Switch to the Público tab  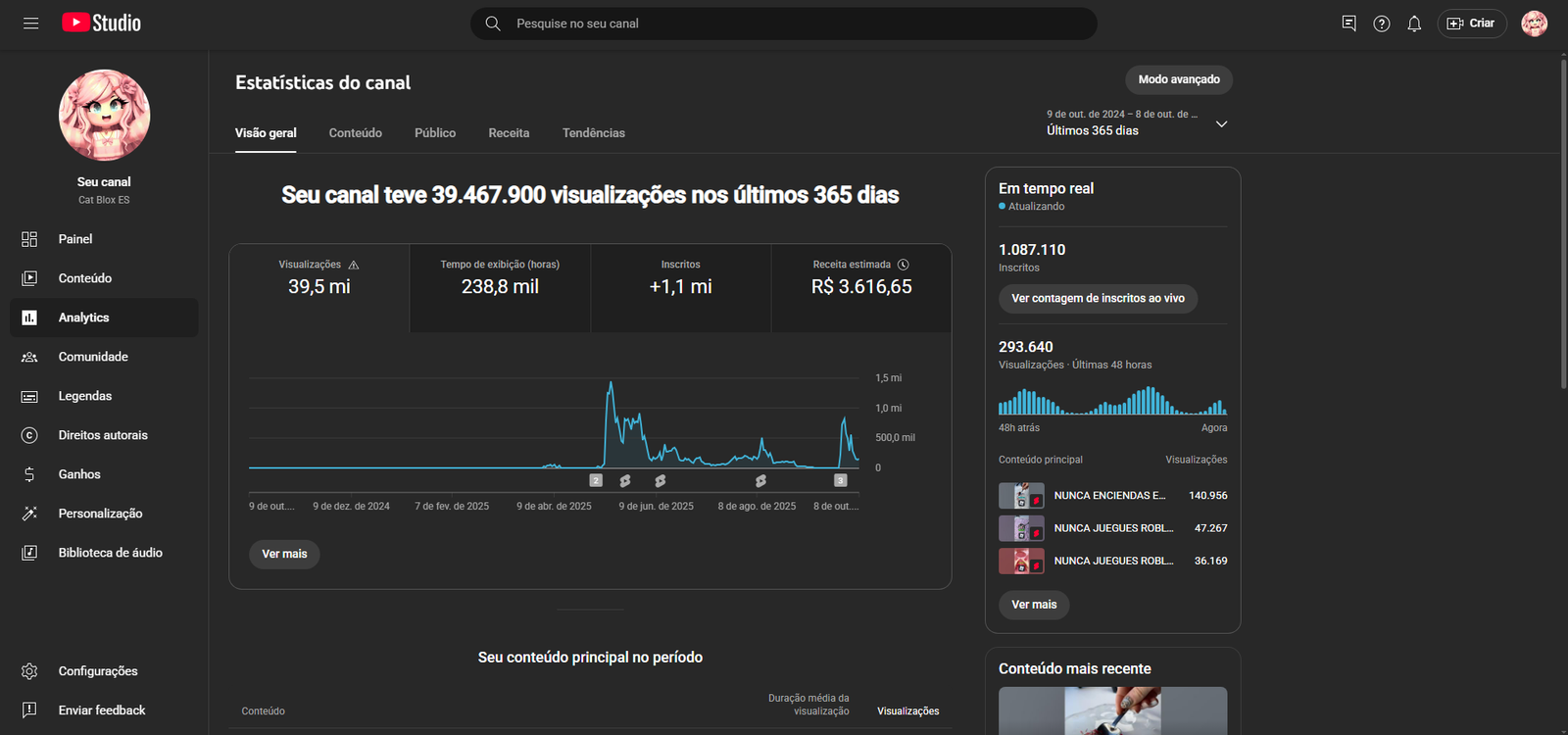(x=435, y=133)
